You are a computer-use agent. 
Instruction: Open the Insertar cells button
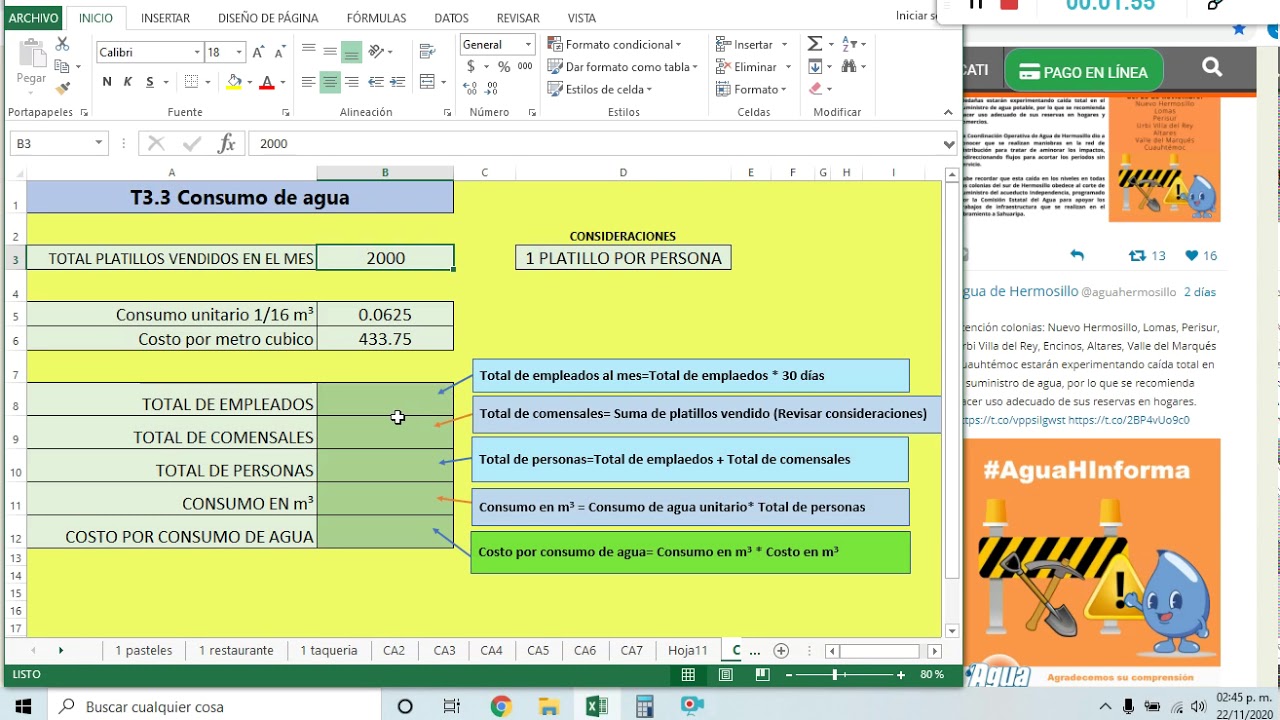click(752, 44)
